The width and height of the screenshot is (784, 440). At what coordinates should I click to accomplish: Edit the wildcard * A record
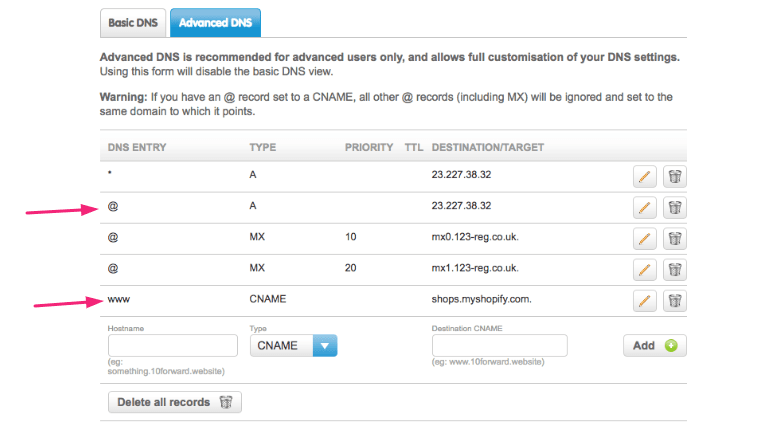click(x=644, y=176)
